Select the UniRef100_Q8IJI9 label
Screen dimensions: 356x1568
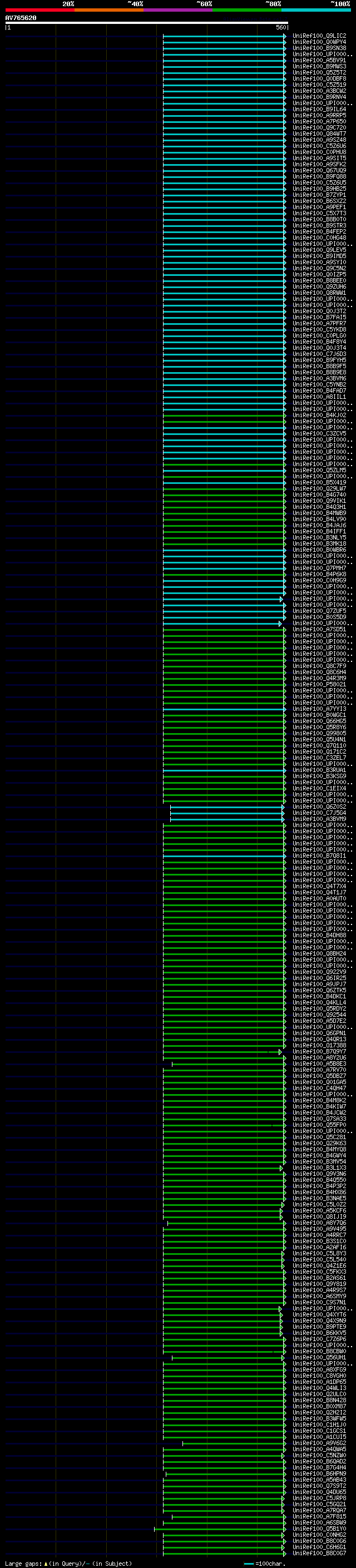pyautogui.click(x=319, y=1217)
